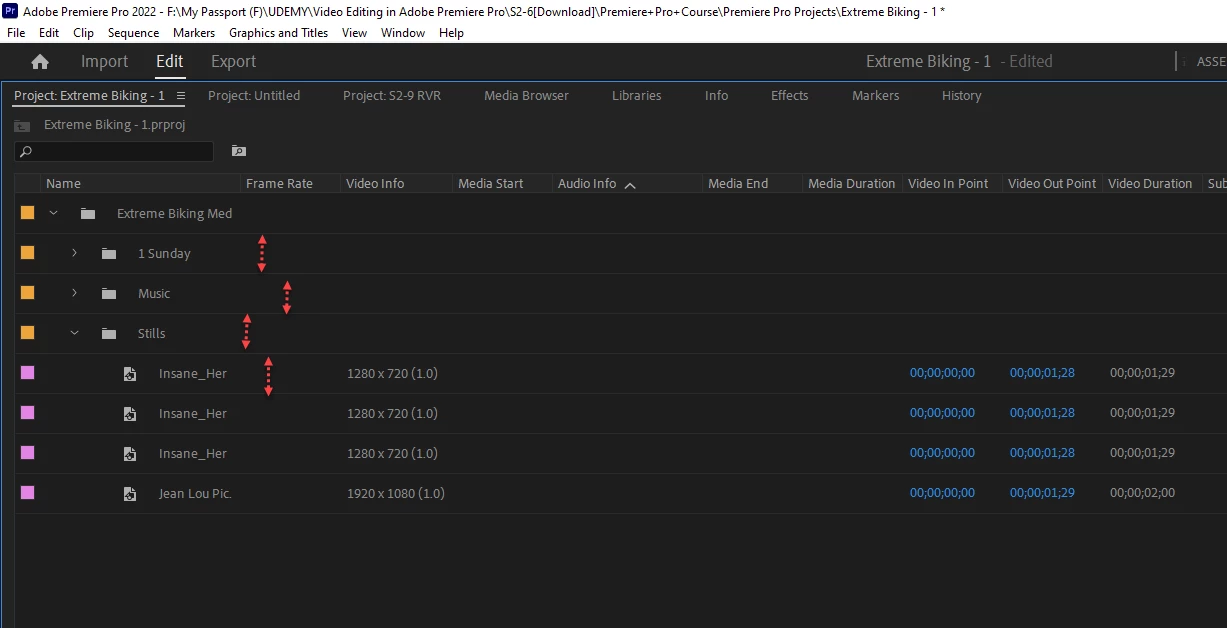This screenshot has height=628, width=1227.
Task: Click the 1 Sunday bin folder icon
Action: (109, 254)
